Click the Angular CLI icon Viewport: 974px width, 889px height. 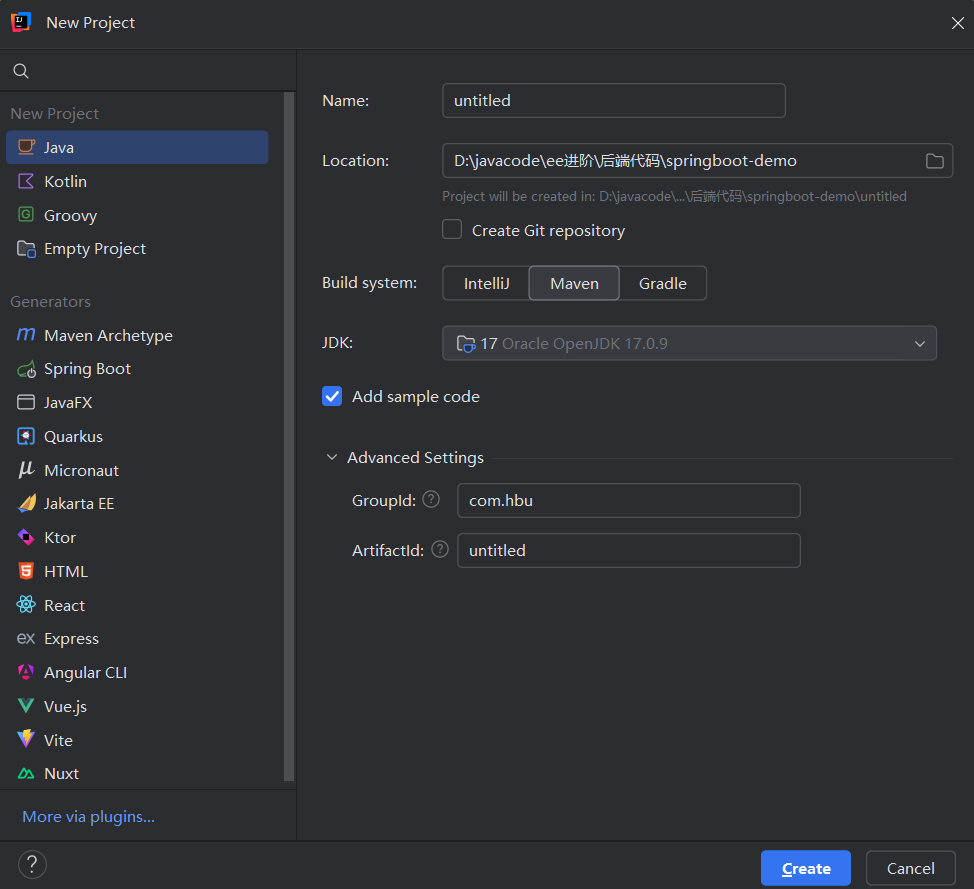pos(26,672)
